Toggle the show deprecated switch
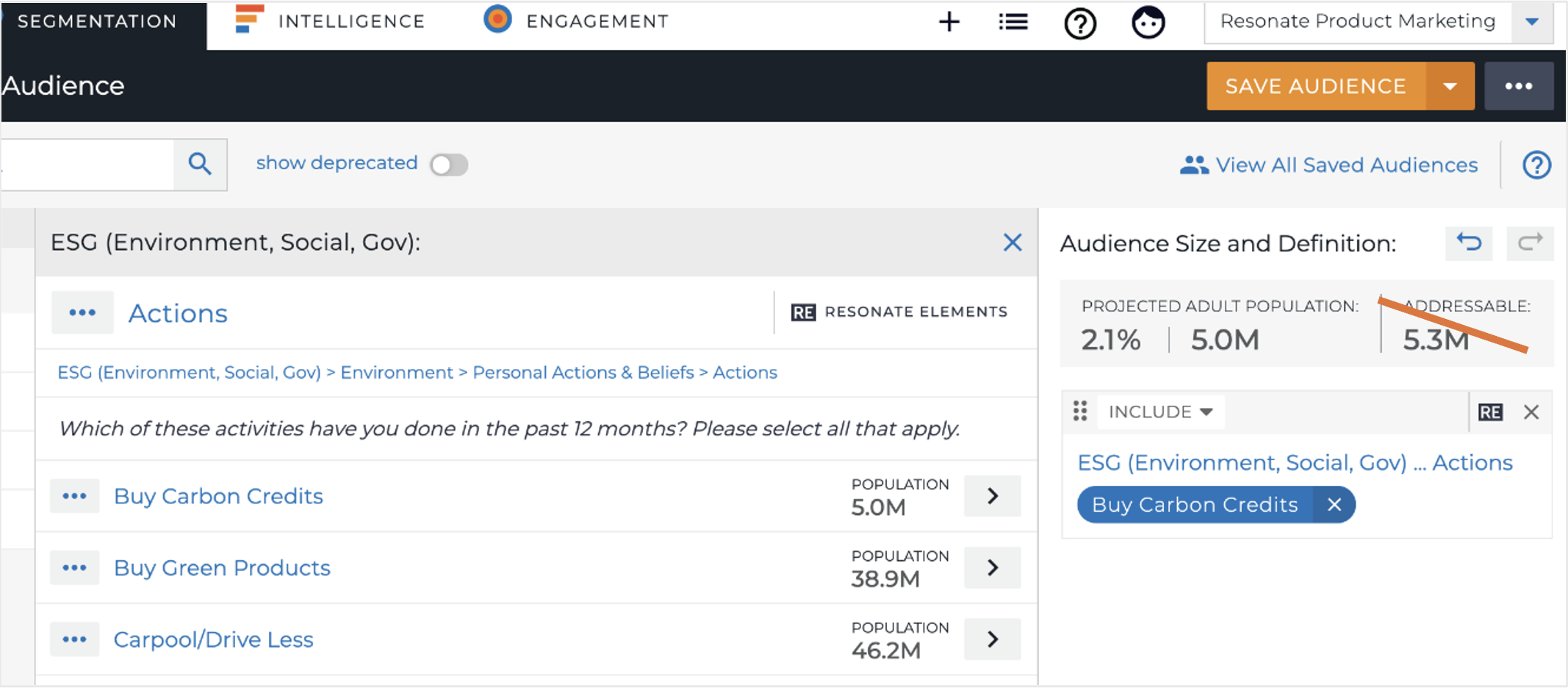Viewport: 1568px width, 688px height. pyautogui.click(x=449, y=165)
